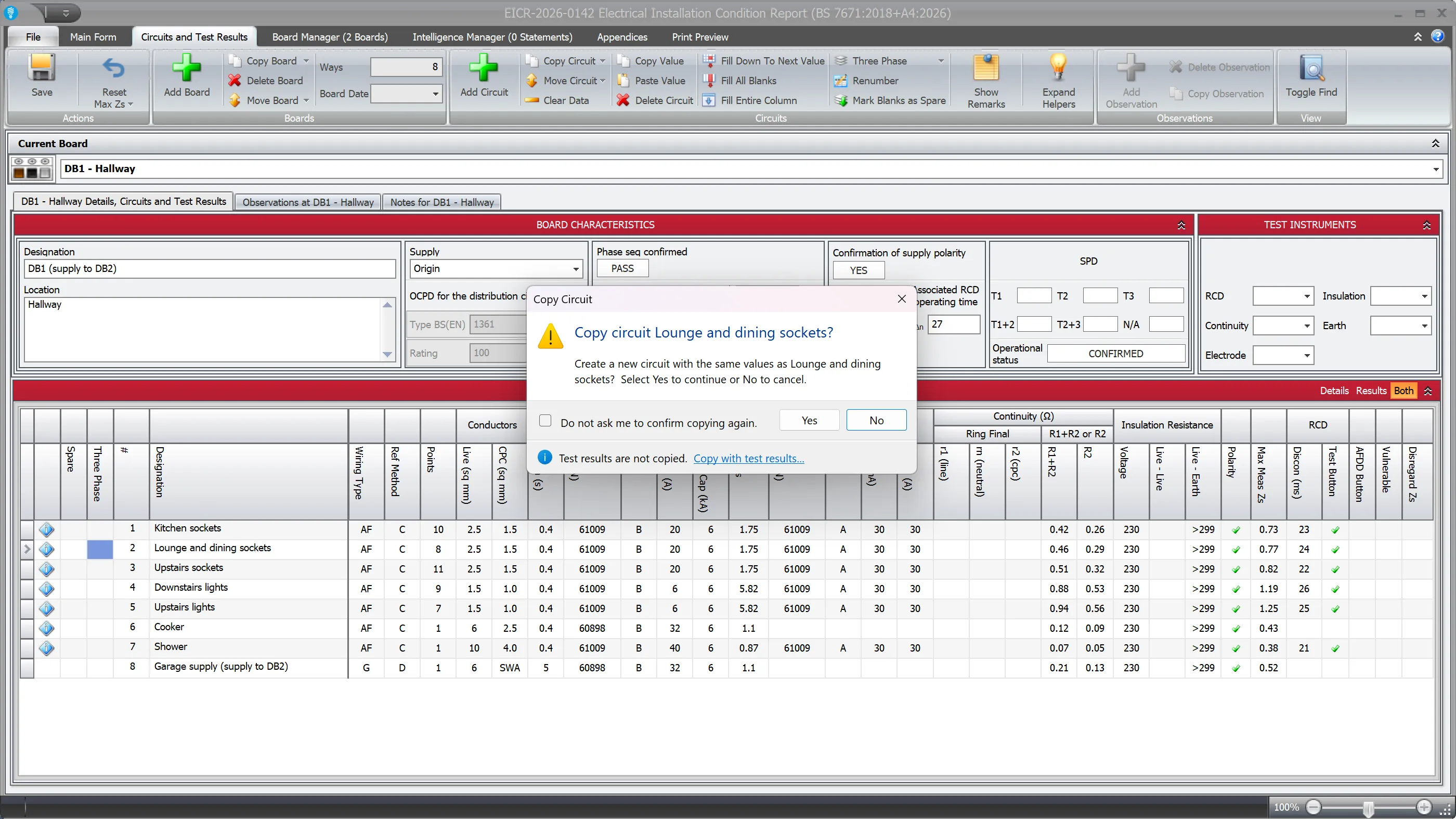This screenshot has height=819, width=1456.
Task: Toggle Polarity tick for Kitchen sockets row
Action: (x=1236, y=529)
